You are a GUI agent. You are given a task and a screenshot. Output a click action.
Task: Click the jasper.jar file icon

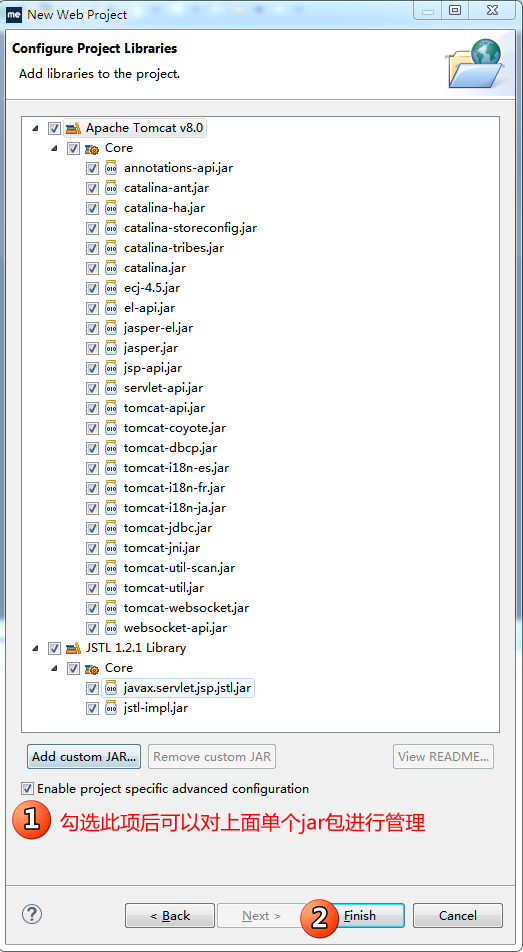(111, 348)
